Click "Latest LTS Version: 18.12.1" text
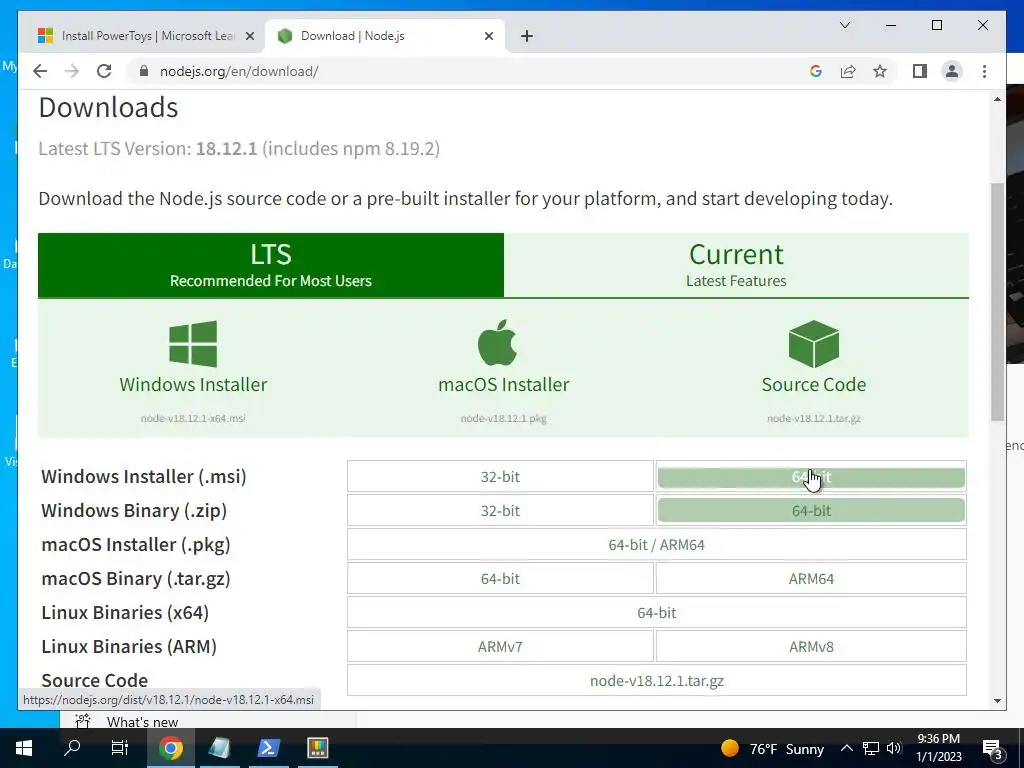 [x=148, y=149]
